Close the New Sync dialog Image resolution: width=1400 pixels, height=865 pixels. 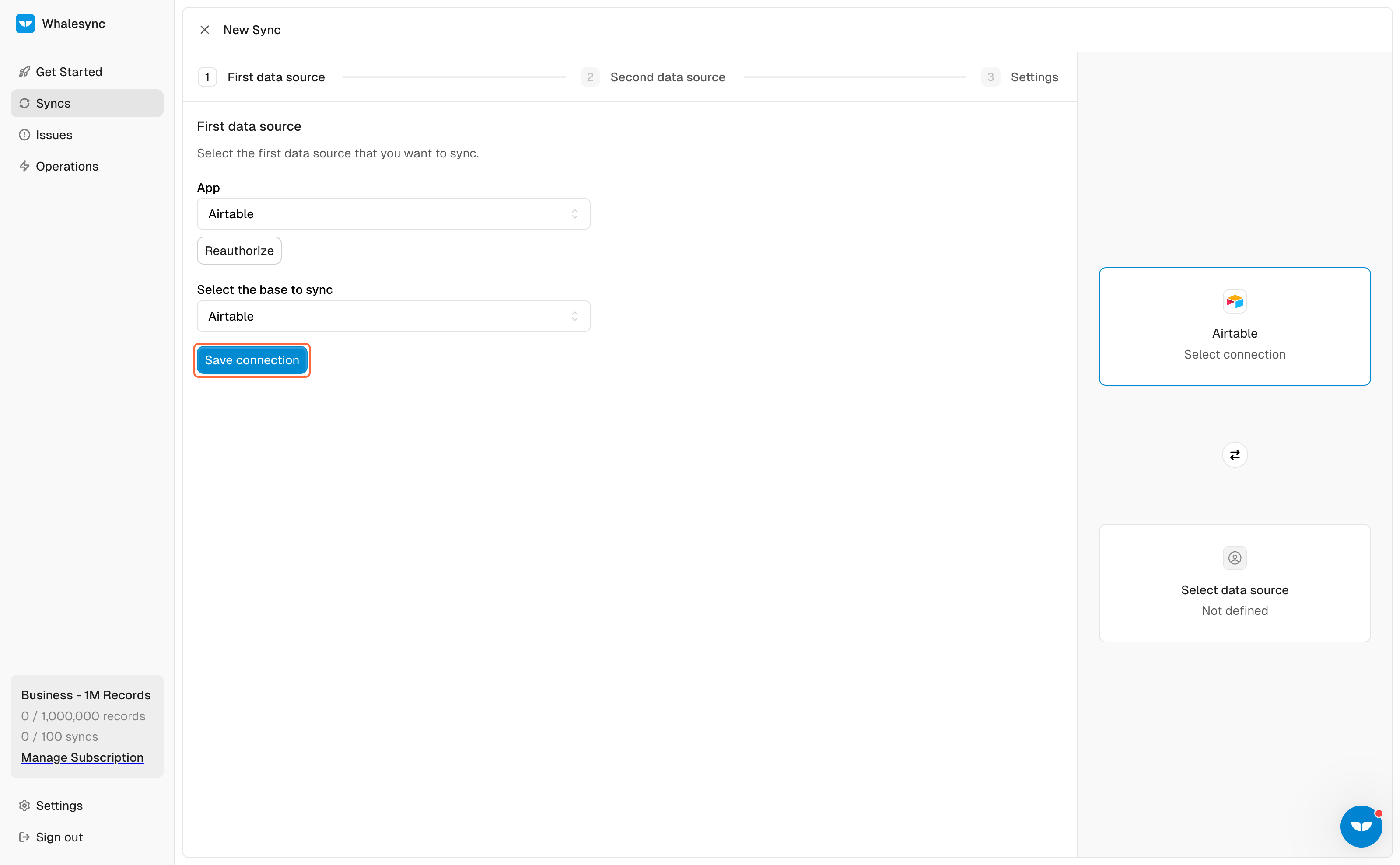(204, 30)
